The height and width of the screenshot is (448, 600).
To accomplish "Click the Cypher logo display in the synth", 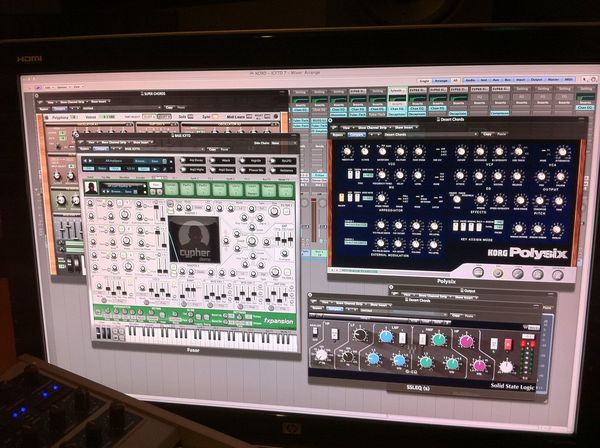I will [194, 239].
